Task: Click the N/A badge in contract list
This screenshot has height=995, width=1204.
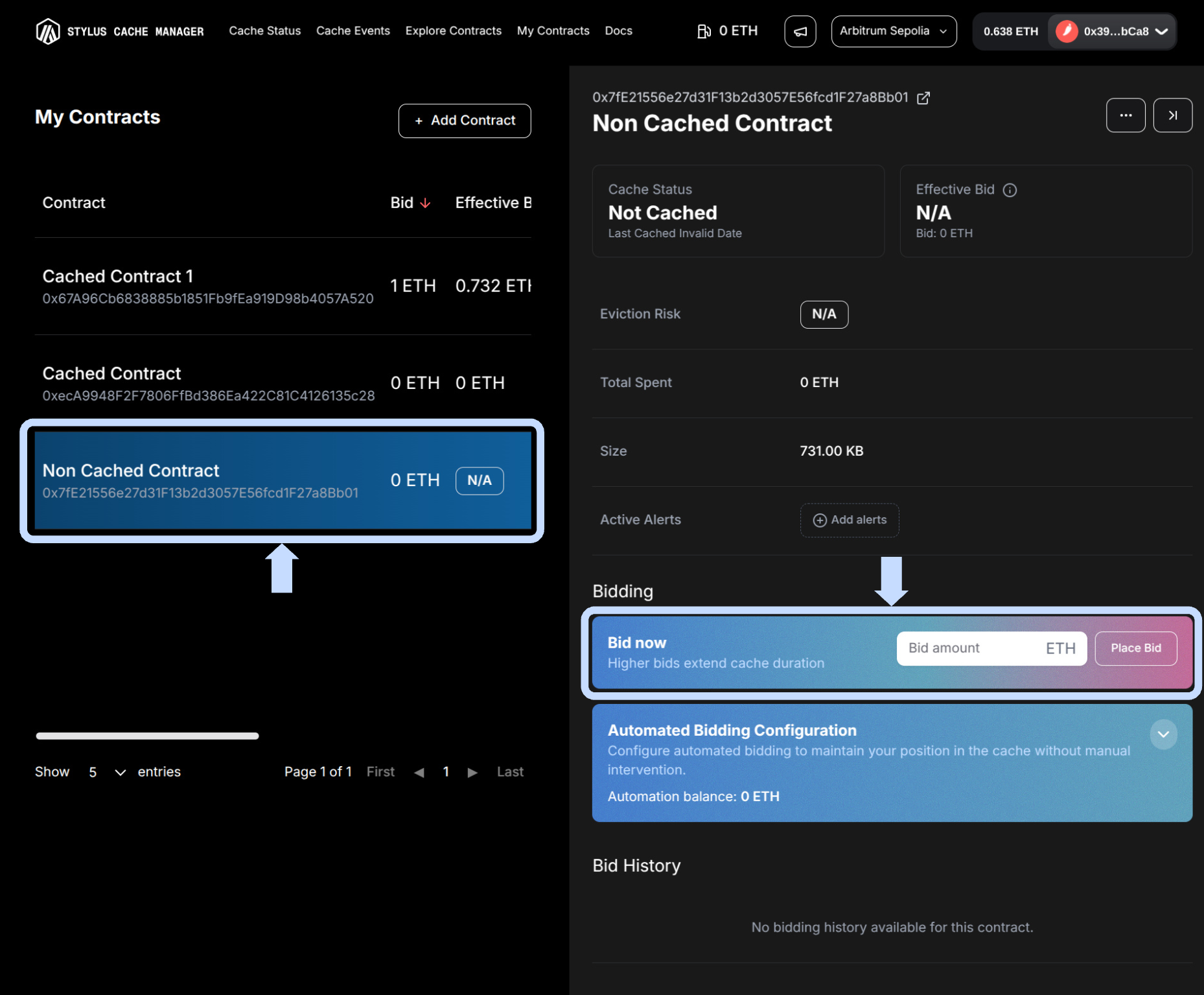Action: (x=480, y=480)
